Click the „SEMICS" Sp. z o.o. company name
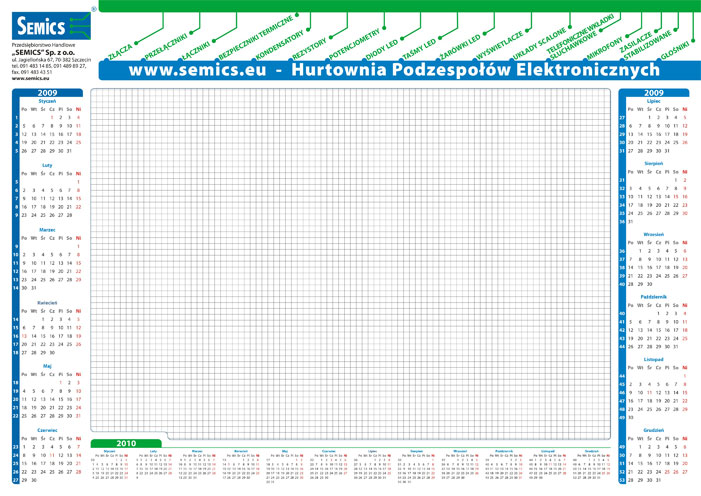The height and width of the screenshot is (496, 701). pyautogui.click(x=43, y=52)
